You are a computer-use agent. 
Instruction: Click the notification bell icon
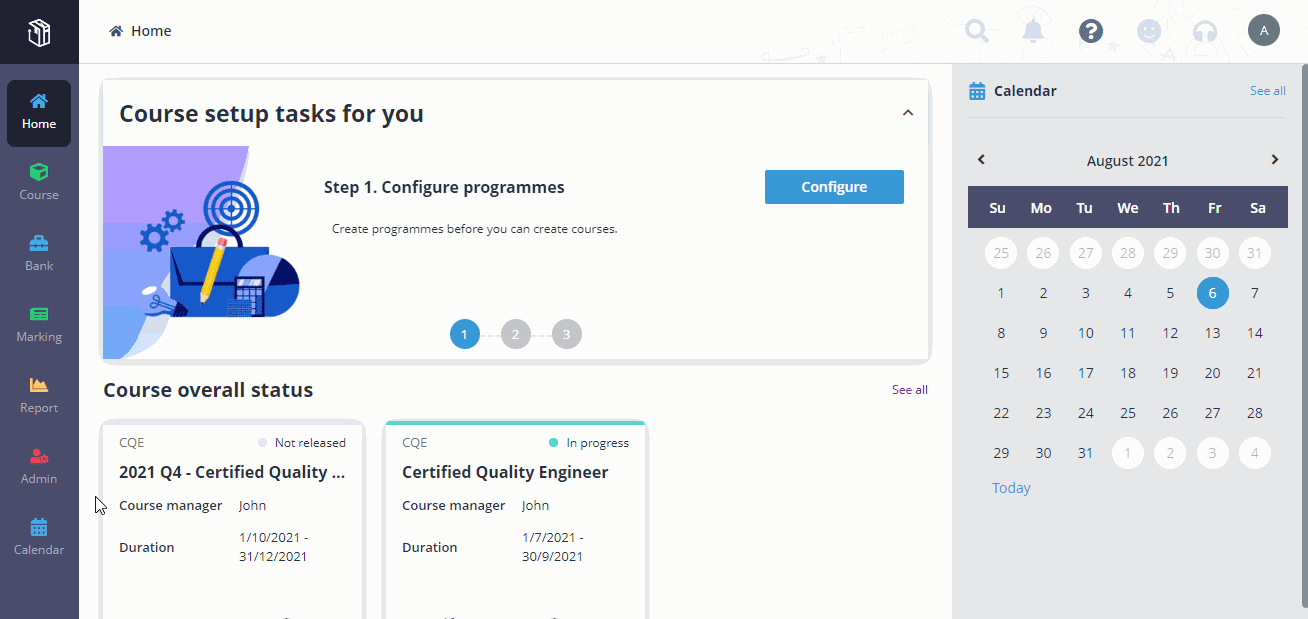pos(1033,31)
